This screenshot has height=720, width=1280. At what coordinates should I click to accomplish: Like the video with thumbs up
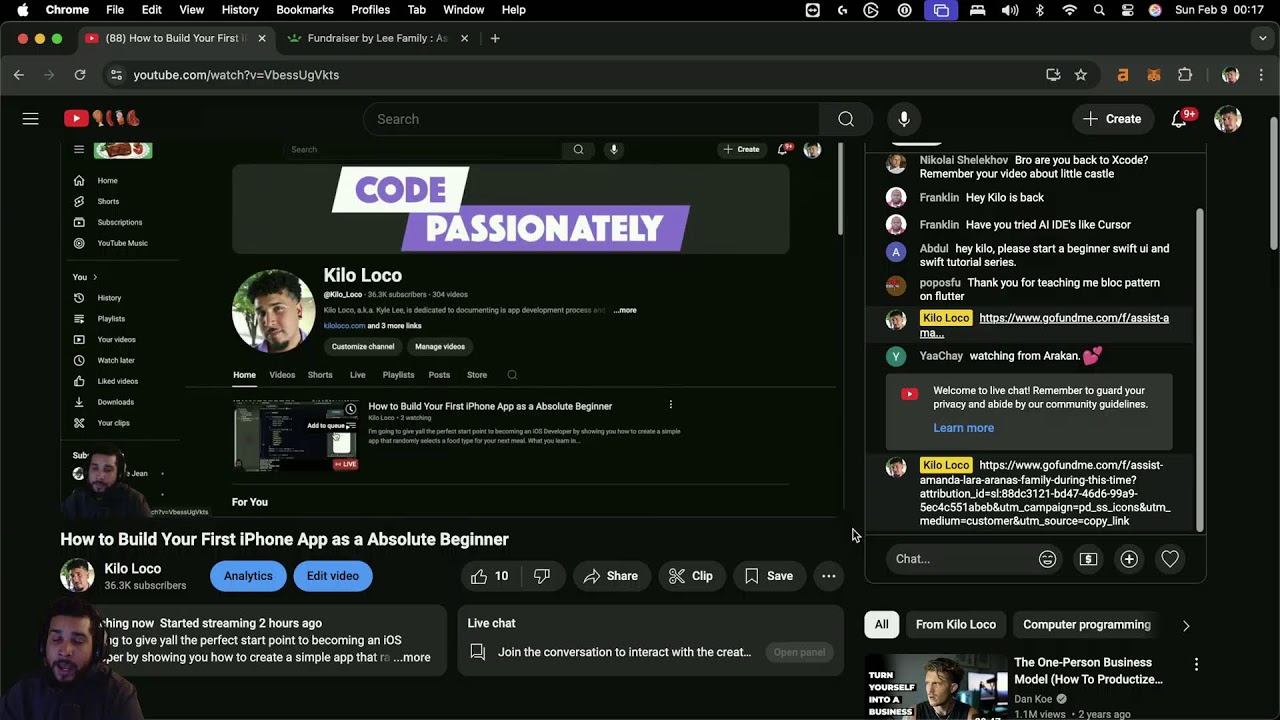tap(489, 576)
